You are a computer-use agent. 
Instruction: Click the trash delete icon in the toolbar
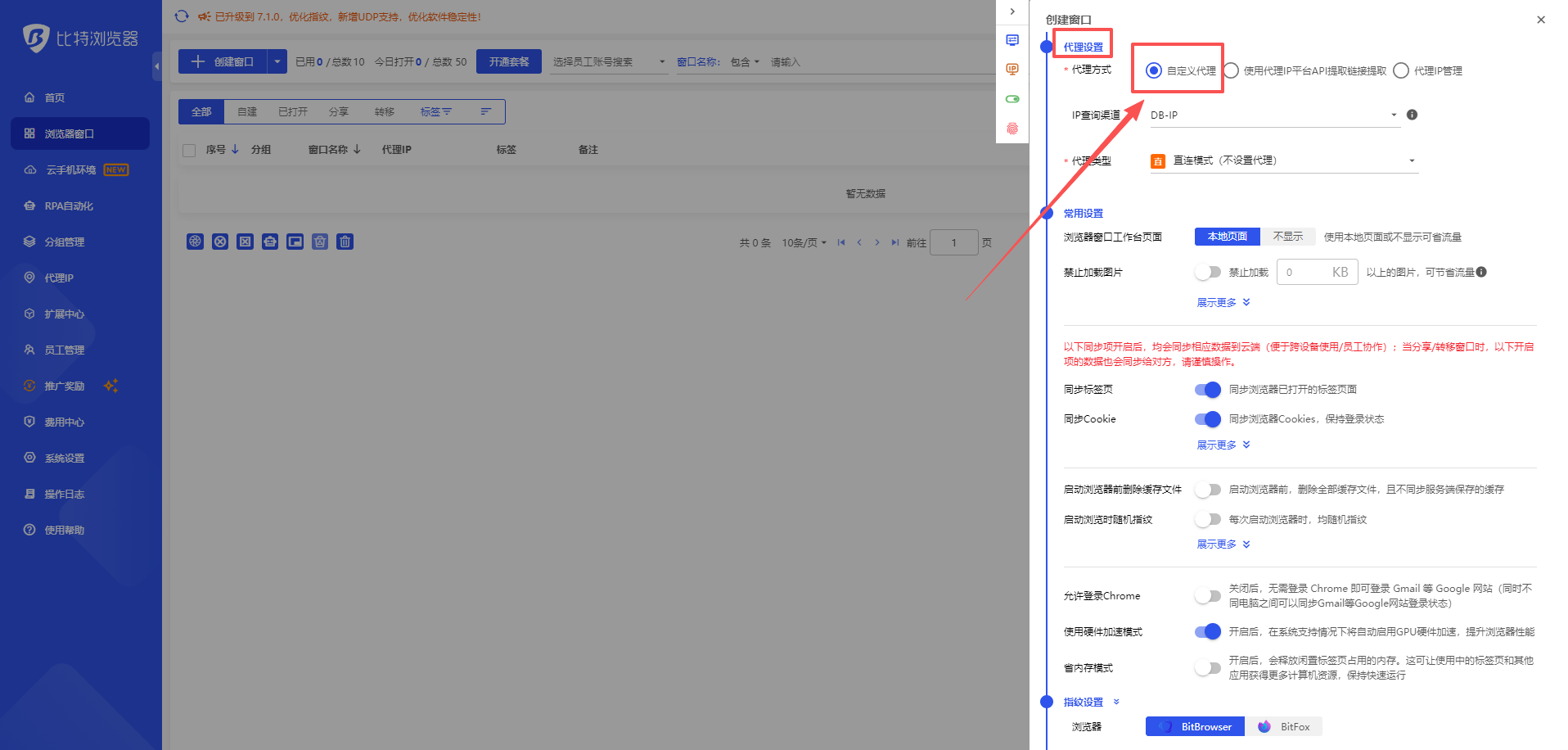(x=345, y=242)
